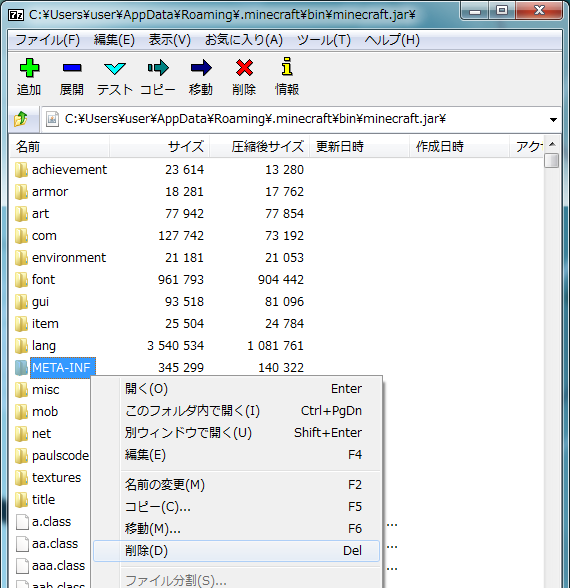Select the environment folder icon
Screen dimensions: 570x588
tap(21, 258)
